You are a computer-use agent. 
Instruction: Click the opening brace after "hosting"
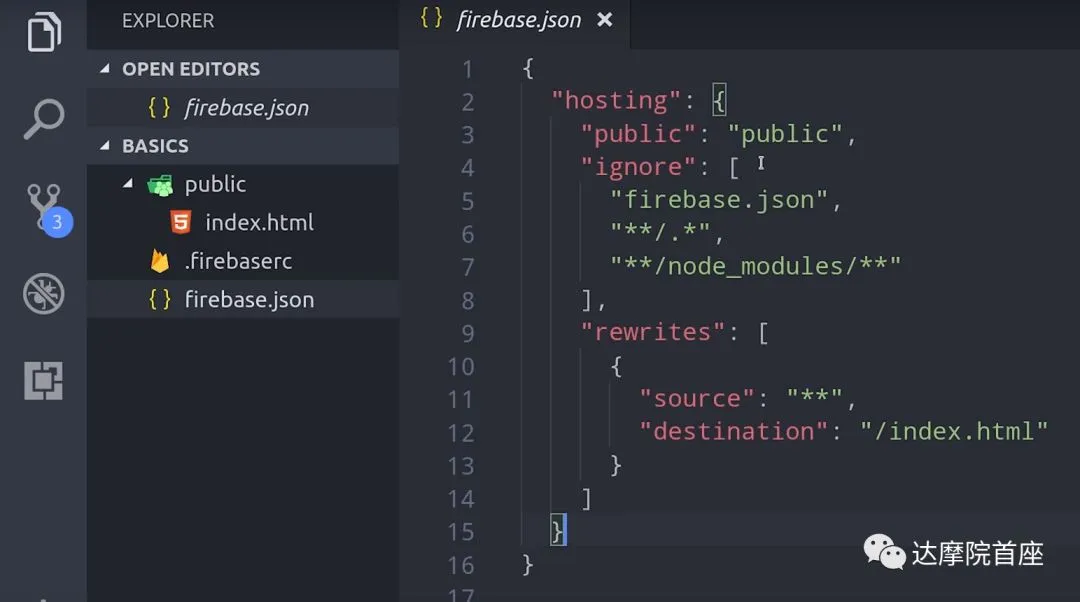coord(719,101)
